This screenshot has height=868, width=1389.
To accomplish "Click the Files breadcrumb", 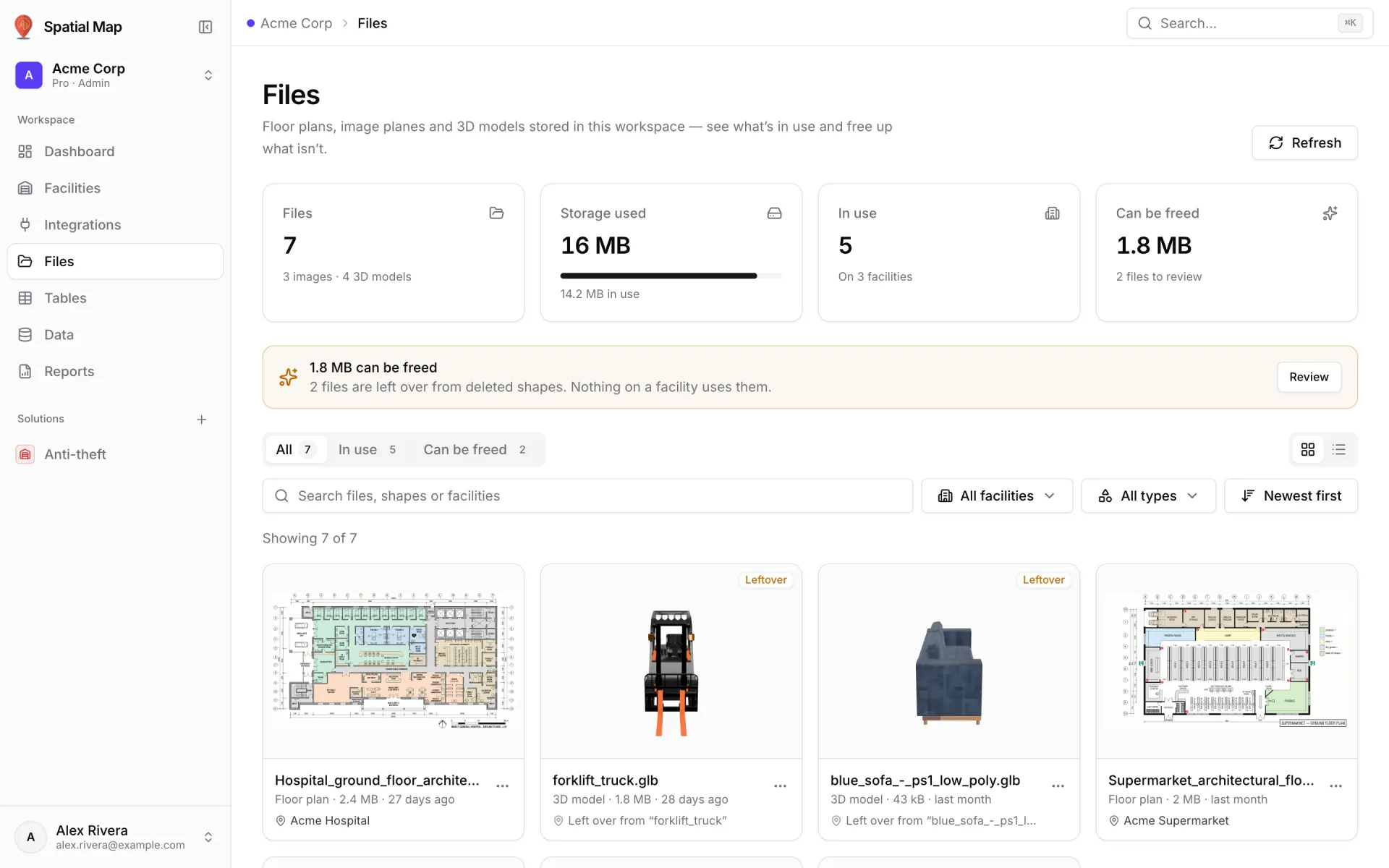I will tap(372, 23).
